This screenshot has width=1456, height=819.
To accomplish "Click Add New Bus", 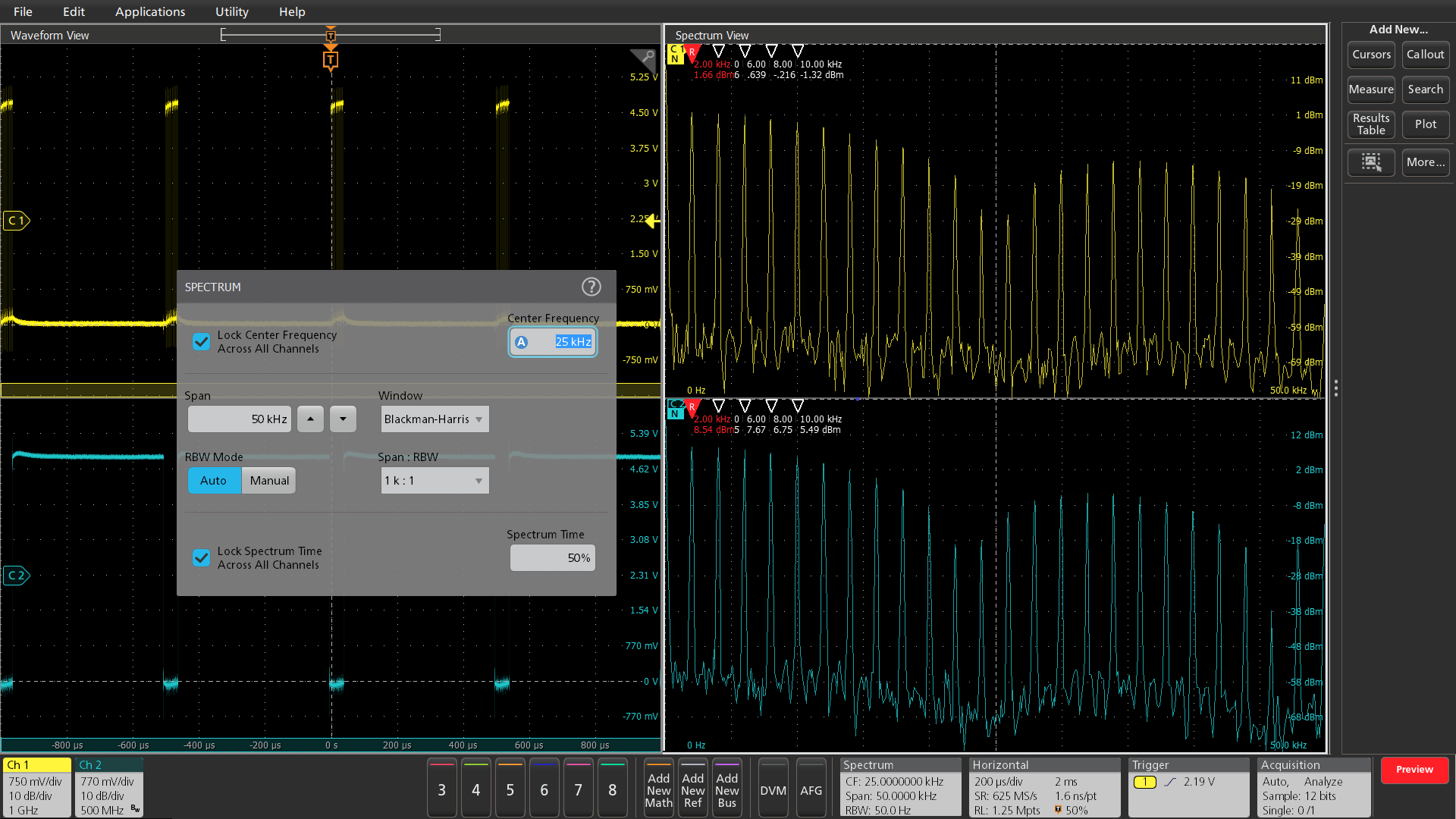I will 726,788.
